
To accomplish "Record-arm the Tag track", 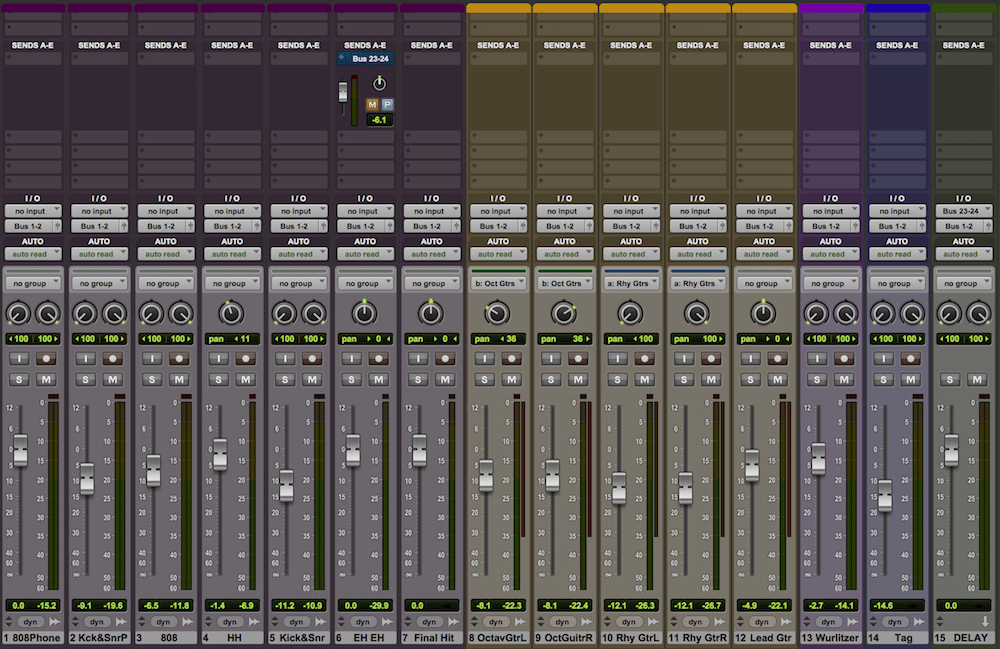I will 910,358.
